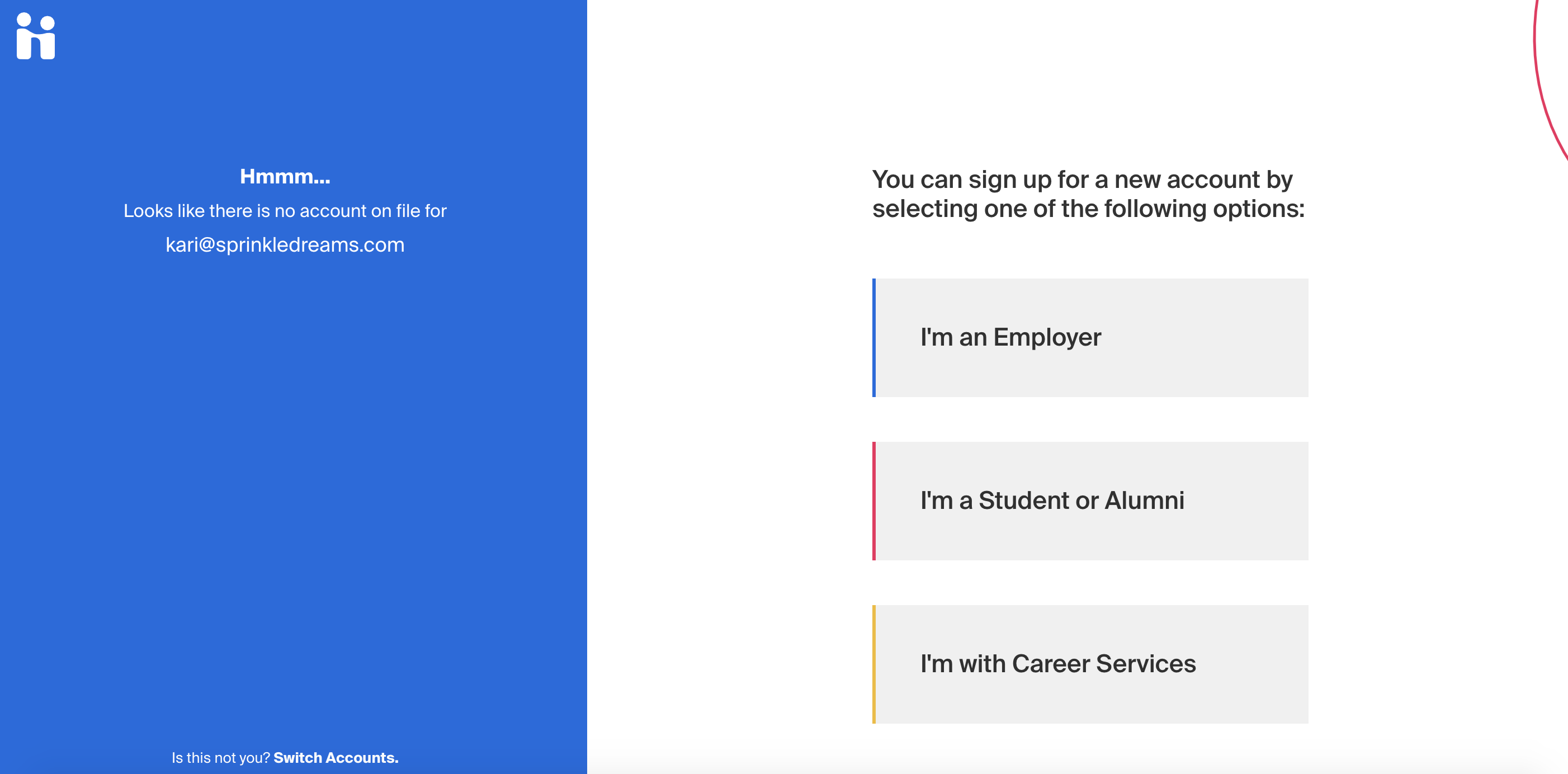Viewport: 1568px width, 774px height.
Task: Click the empty gray area right of Alumni label
Action: click(x=1248, y=501)
